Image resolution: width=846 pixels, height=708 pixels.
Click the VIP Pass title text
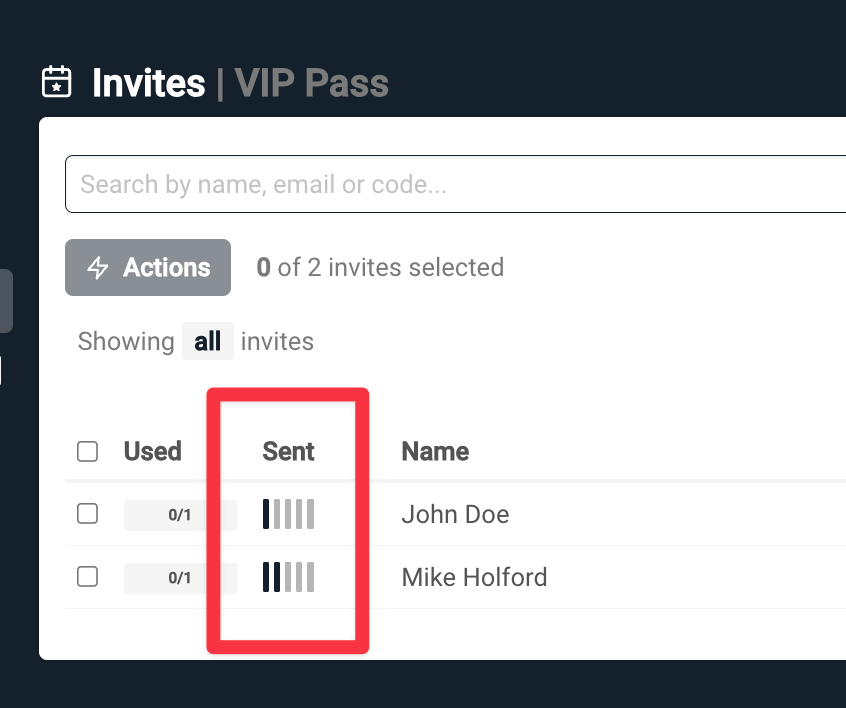click(x=311, y=83)
